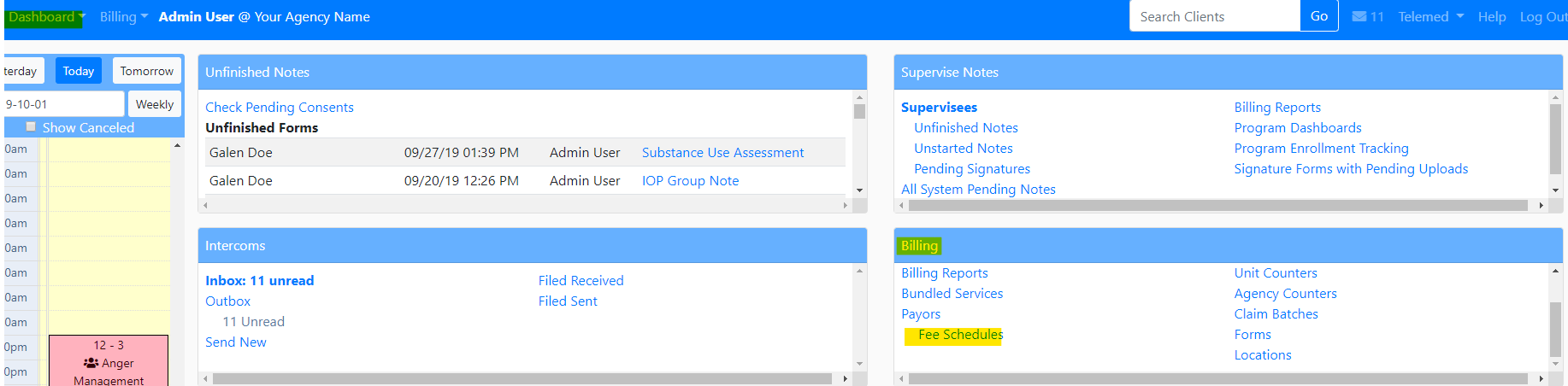1568x386 pixels.
Task: Click the Unfinished Notes panel scroll-up arrow
Action: click(x=859, y=96)
